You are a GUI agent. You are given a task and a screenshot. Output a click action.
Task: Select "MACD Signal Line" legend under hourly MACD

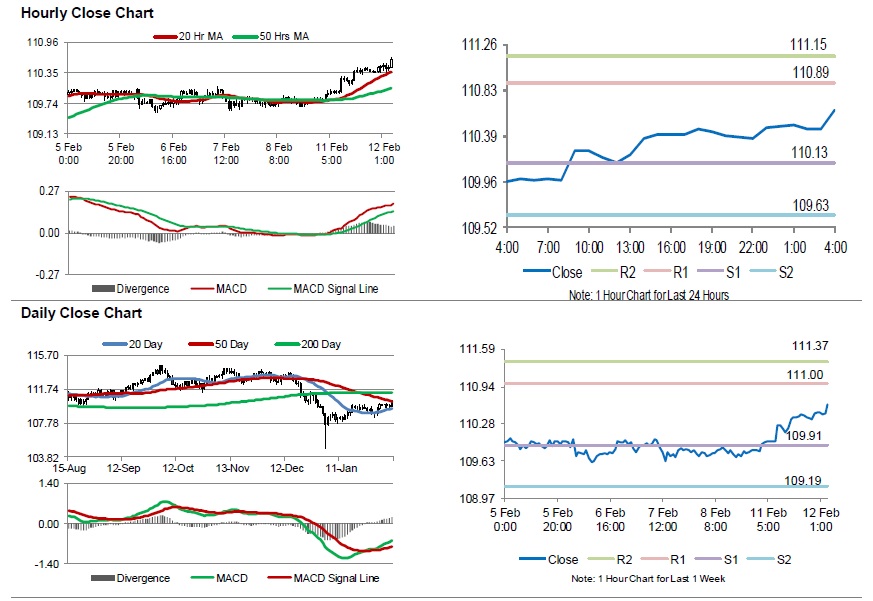[x=336, y=289]
